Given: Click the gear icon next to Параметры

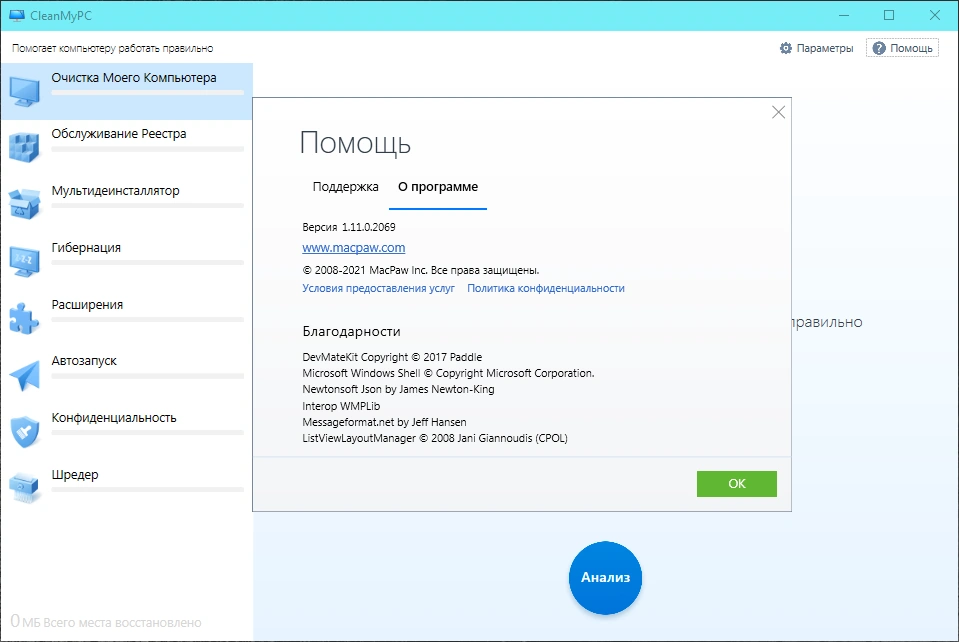Looking at the screenshot, I should tap(786, 48).
